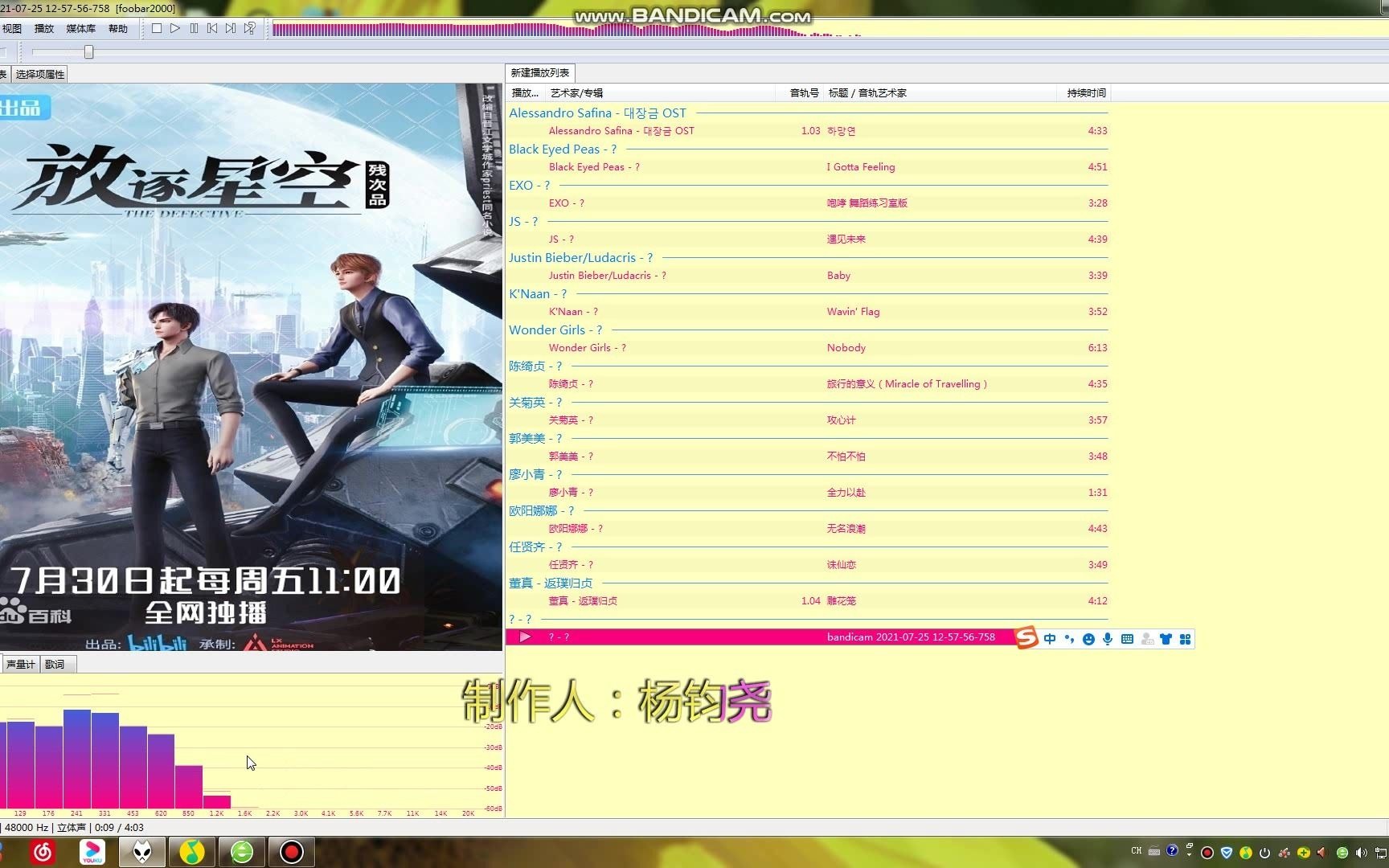The image size is (1389, 868).
Task: Click the album art image 放逐星空
Action: tap(251, 367)
